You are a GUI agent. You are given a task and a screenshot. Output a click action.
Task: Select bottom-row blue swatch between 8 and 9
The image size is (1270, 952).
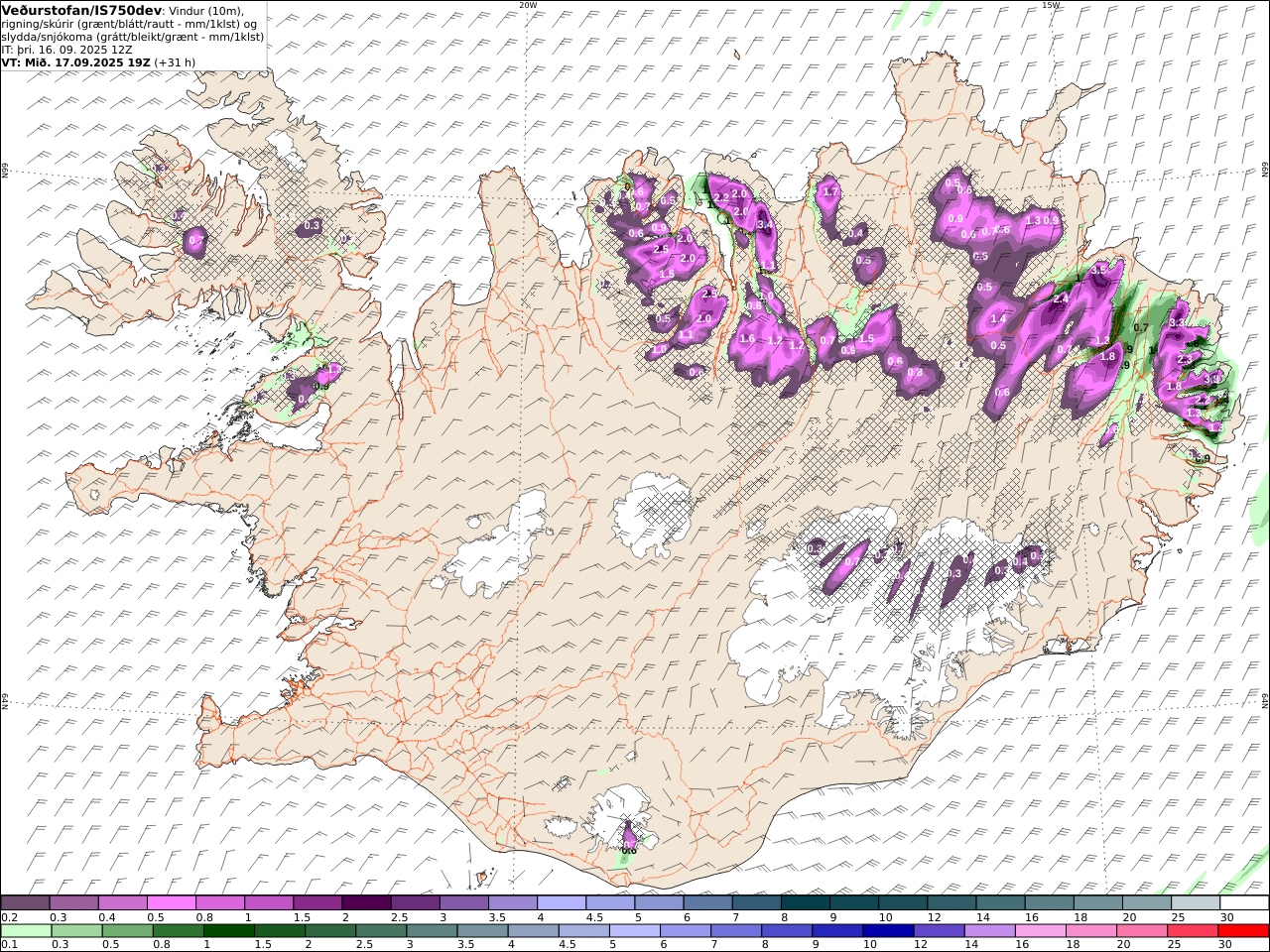[786, 931]
